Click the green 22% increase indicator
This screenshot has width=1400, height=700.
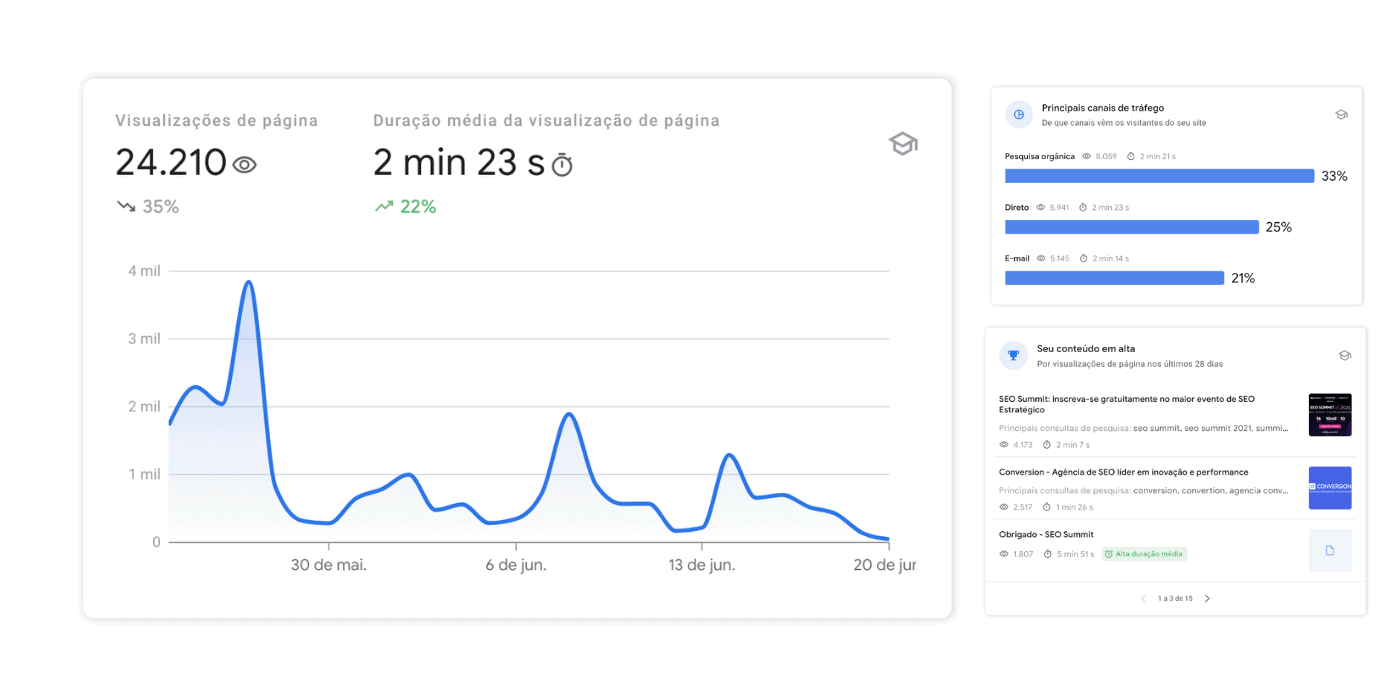(405, 206)
